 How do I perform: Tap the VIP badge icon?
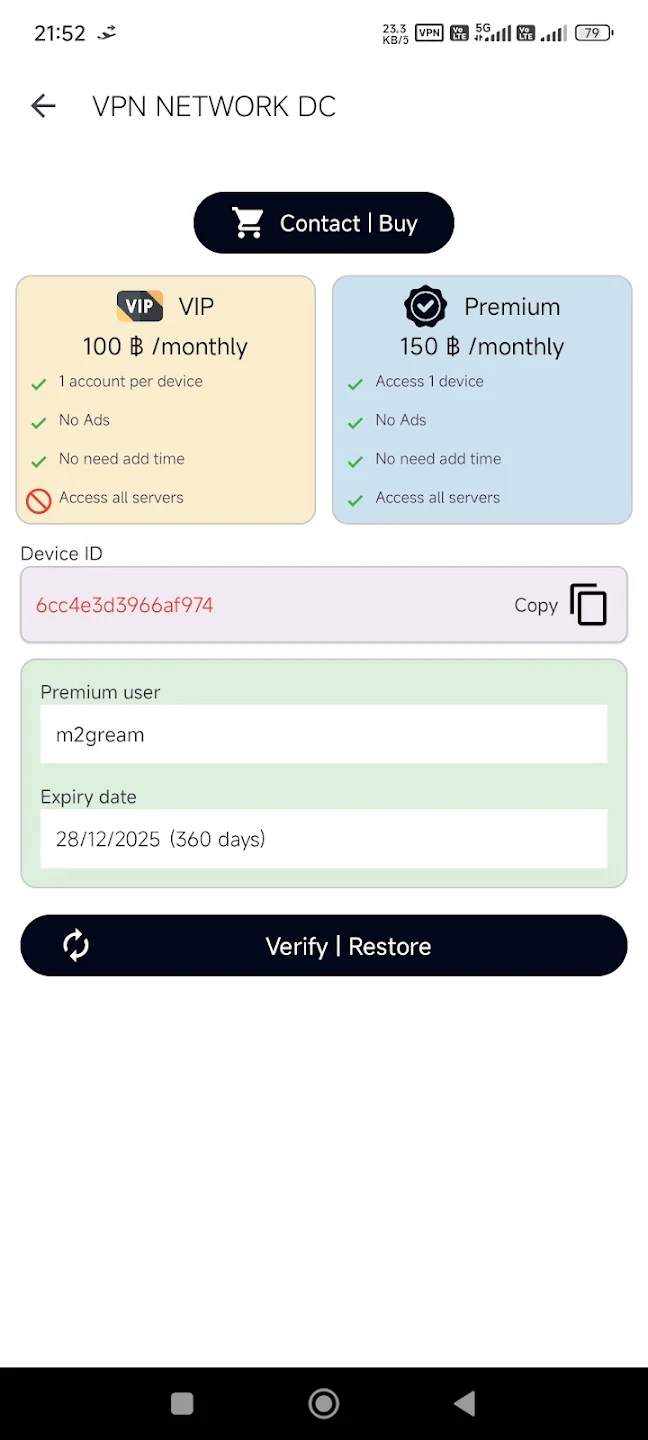(139, 306)
